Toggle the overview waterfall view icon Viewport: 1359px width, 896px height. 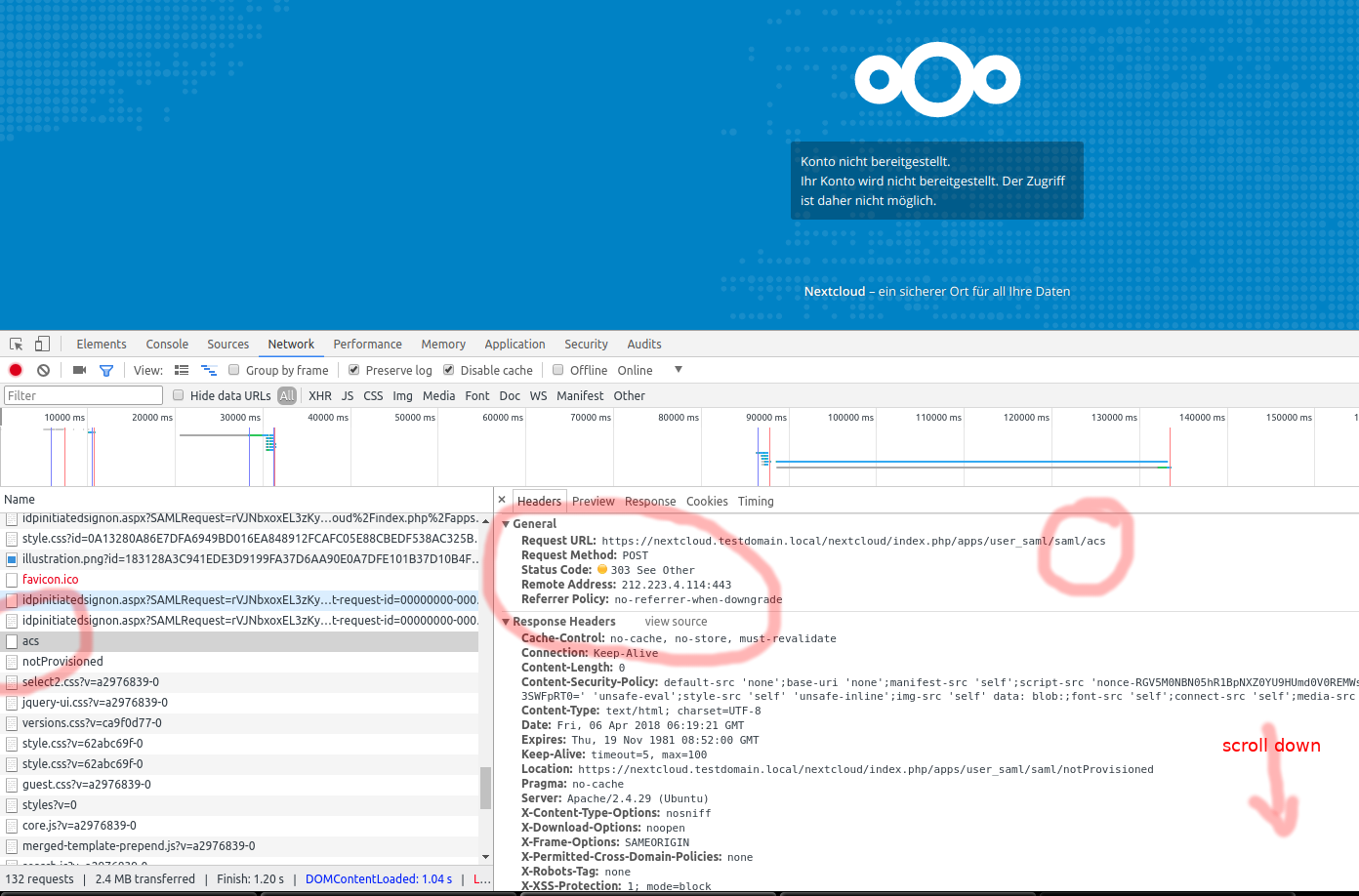209,370
